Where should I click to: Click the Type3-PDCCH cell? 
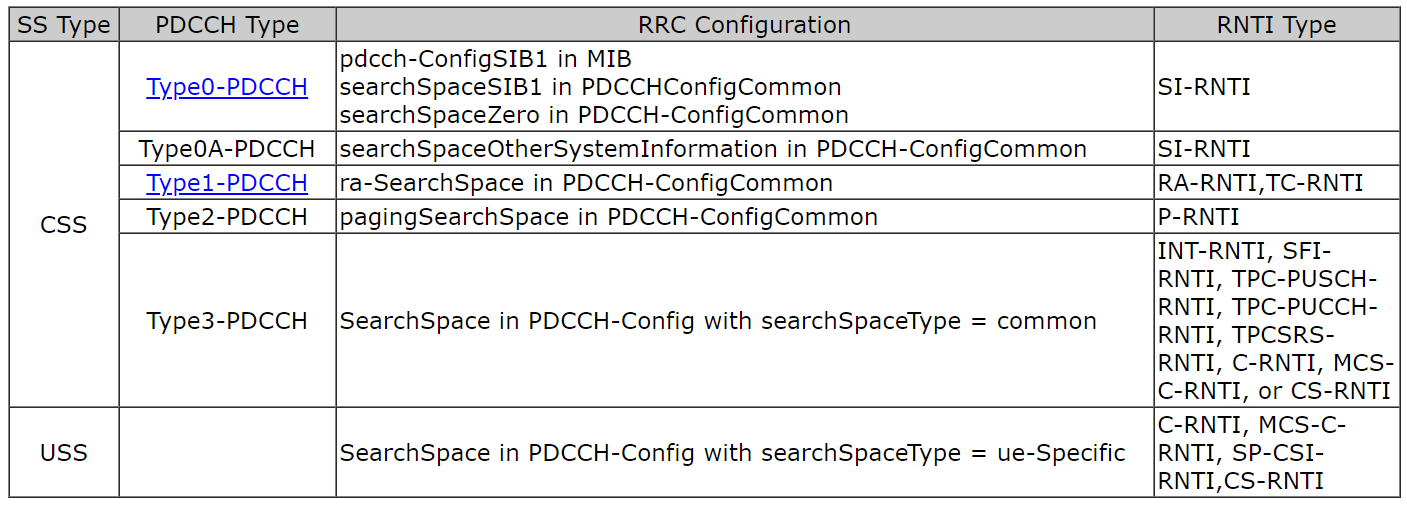pos(227,321)
